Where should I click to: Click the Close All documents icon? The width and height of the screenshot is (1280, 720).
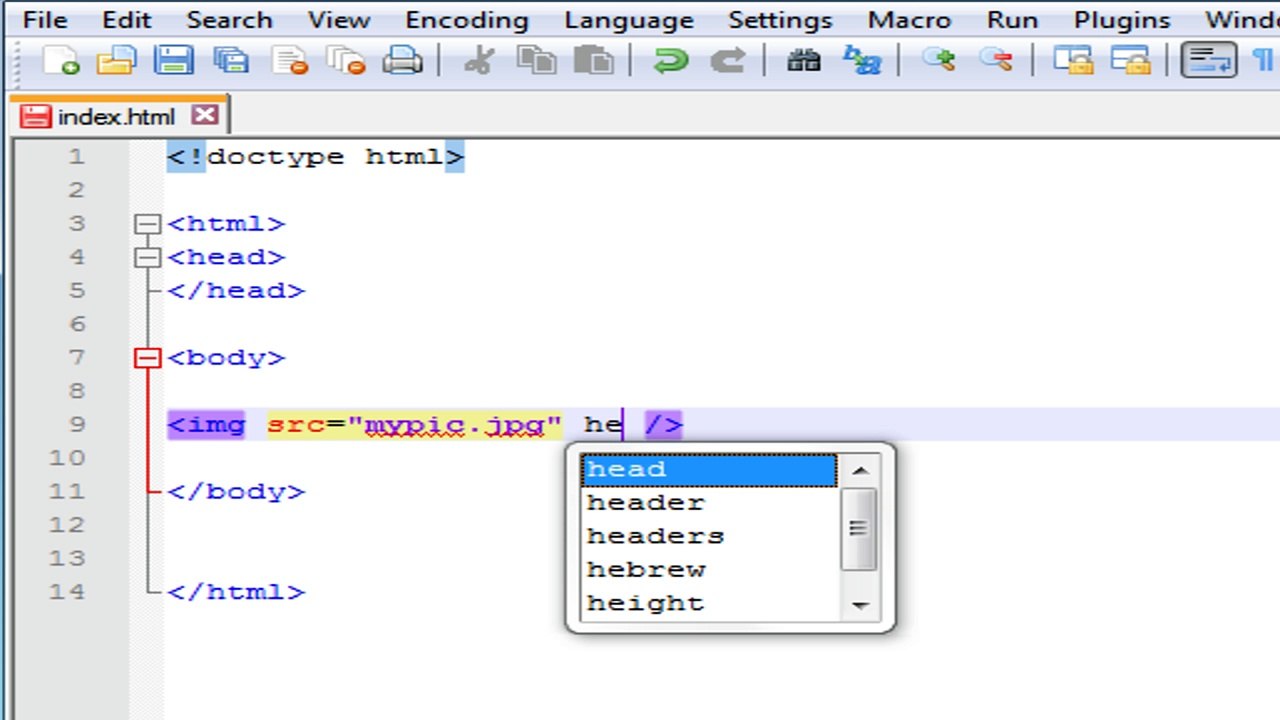coord(346,61)
